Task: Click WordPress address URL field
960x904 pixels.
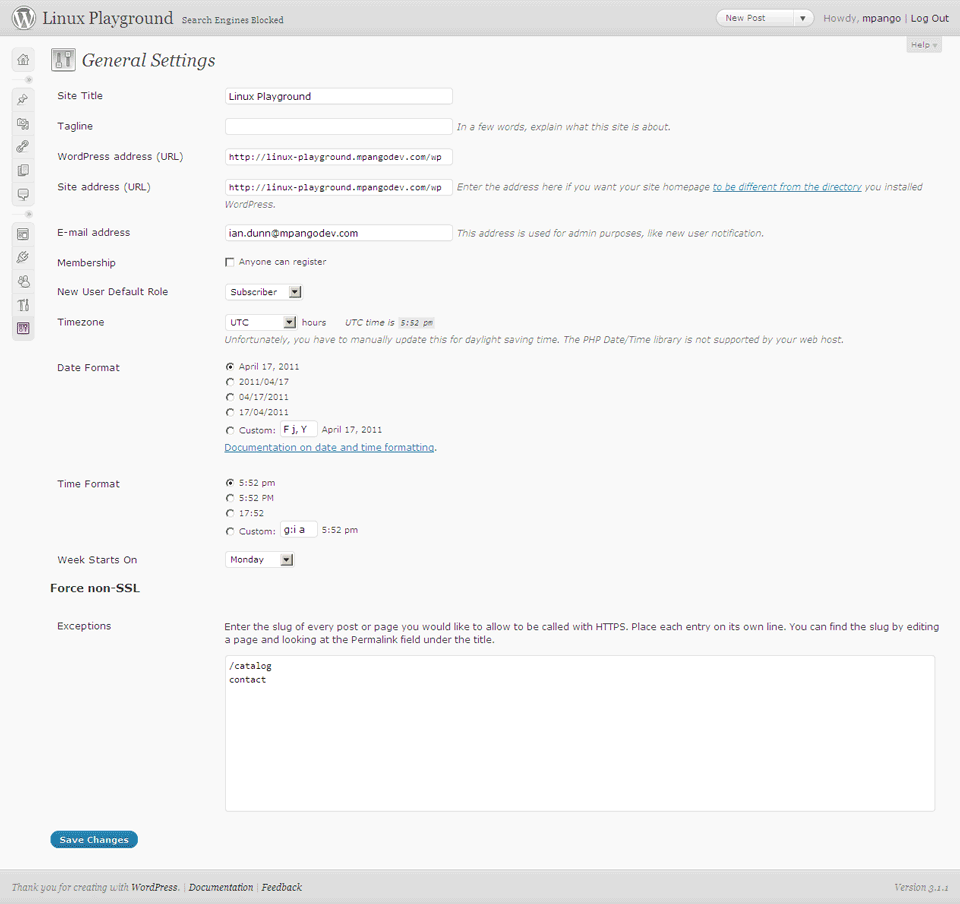Action: click(x=339, y=157)
